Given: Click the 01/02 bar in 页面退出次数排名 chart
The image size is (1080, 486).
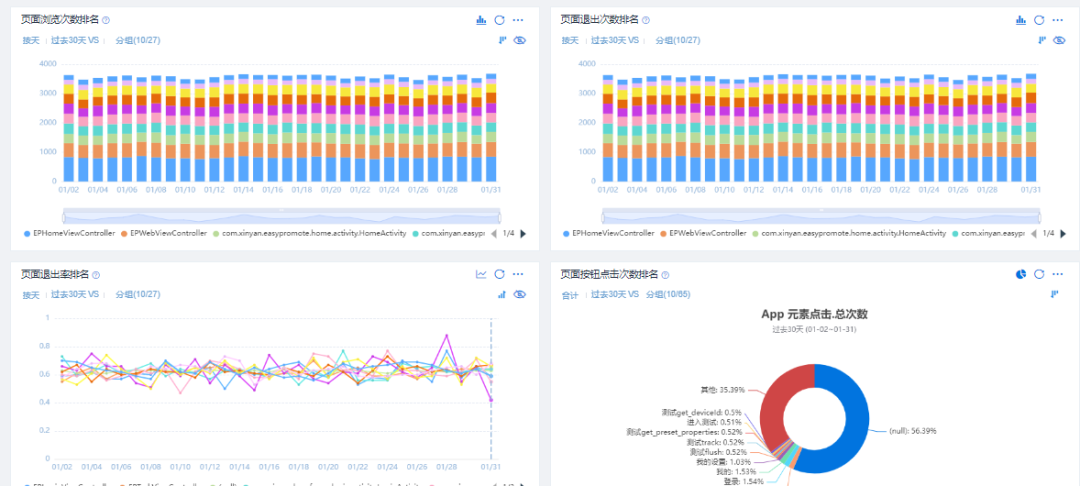Looking at the screenshot, I should click(608, 128).
